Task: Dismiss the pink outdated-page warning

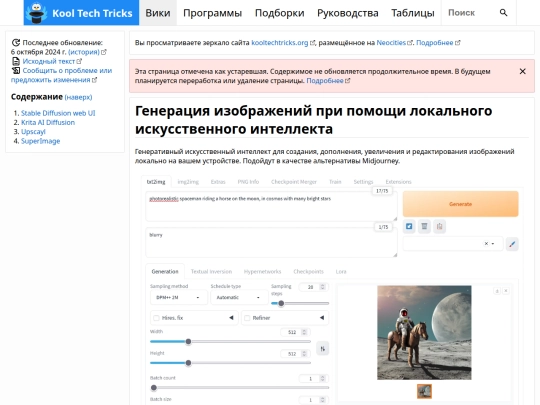Action: [522, 71]
